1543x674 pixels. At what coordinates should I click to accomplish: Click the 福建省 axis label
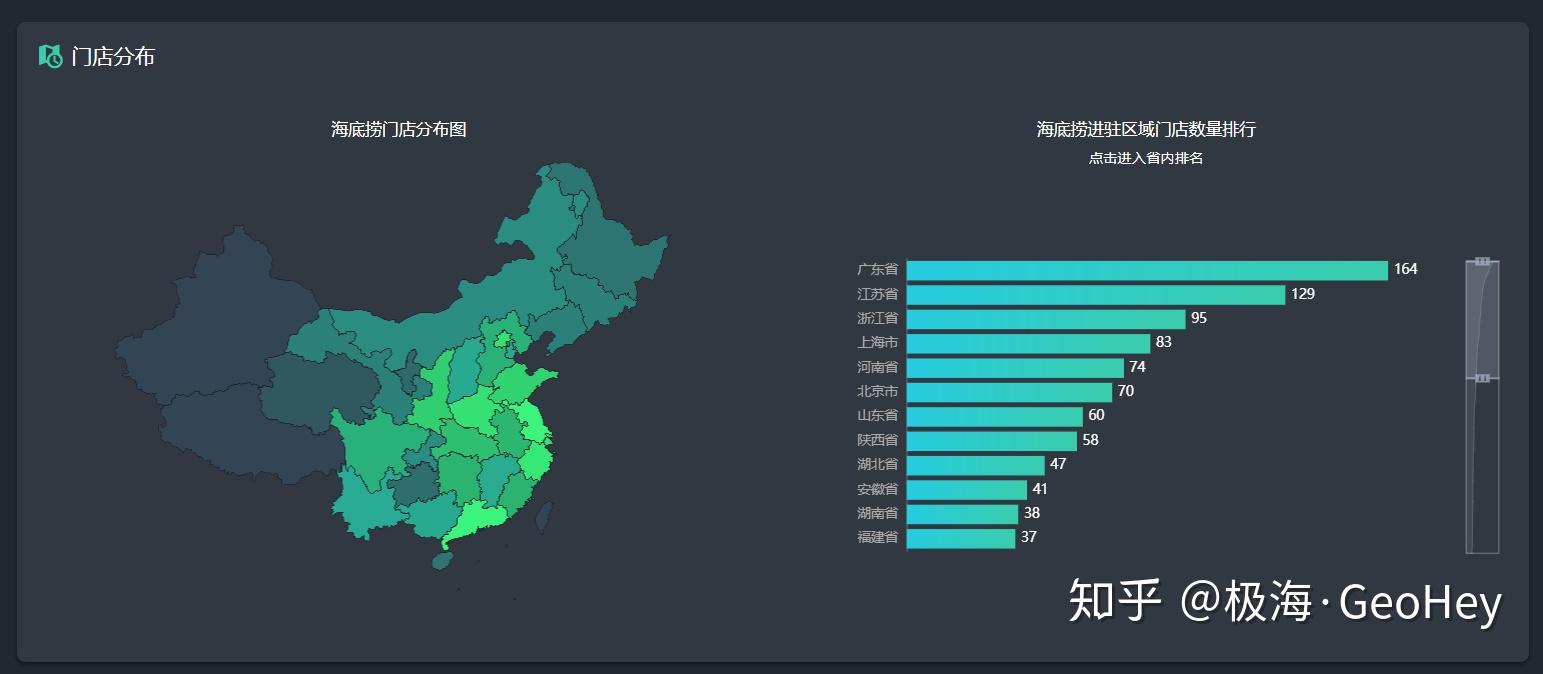[x=877, y=538]
